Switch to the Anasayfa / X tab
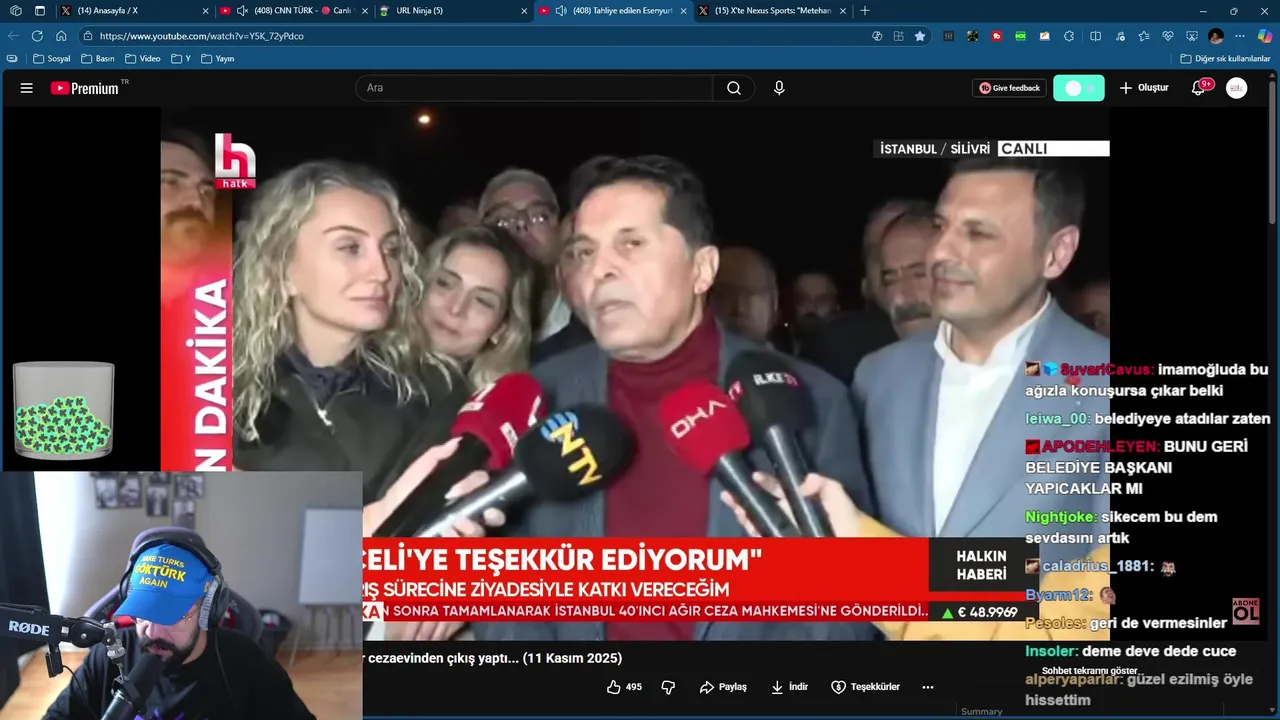Viewport: 1280px width, 720px height. tap(133, 11)
